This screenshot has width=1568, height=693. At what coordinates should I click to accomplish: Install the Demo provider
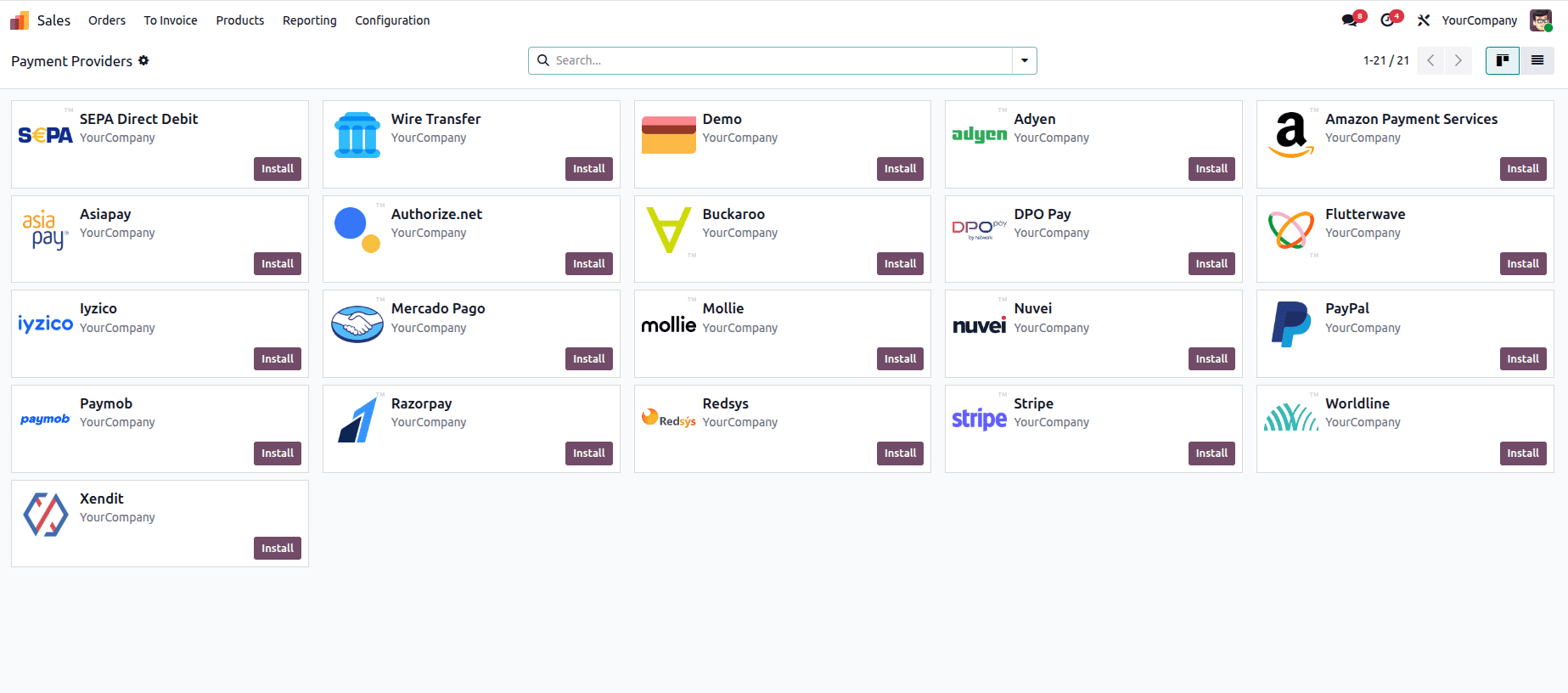(x=901, y=169)
